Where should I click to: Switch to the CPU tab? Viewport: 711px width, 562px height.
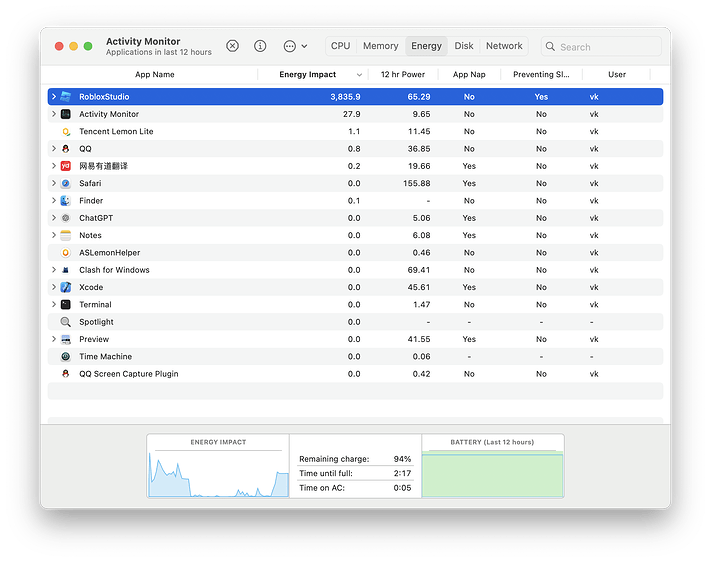click(x=341, y=46)
